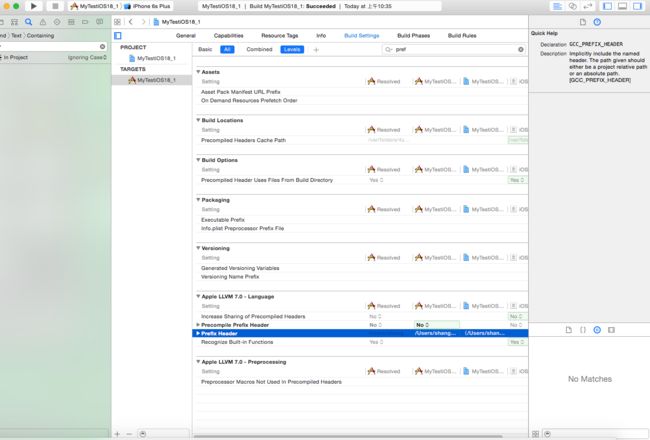Collapse Apple LLVM 7.0 - Language section

pos(198,297)
